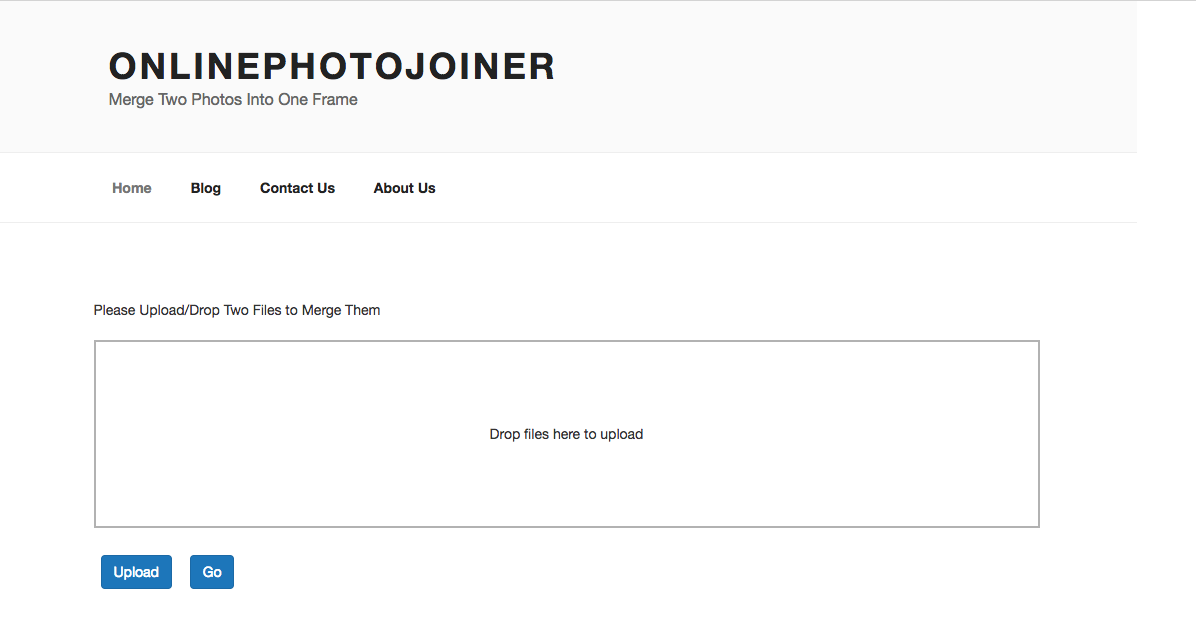Image resolution: width=1196 pixels, height=625 pixels.
Task: Click the ONLINEPHOTOJOINER site title
Action: tap(331, 67)
